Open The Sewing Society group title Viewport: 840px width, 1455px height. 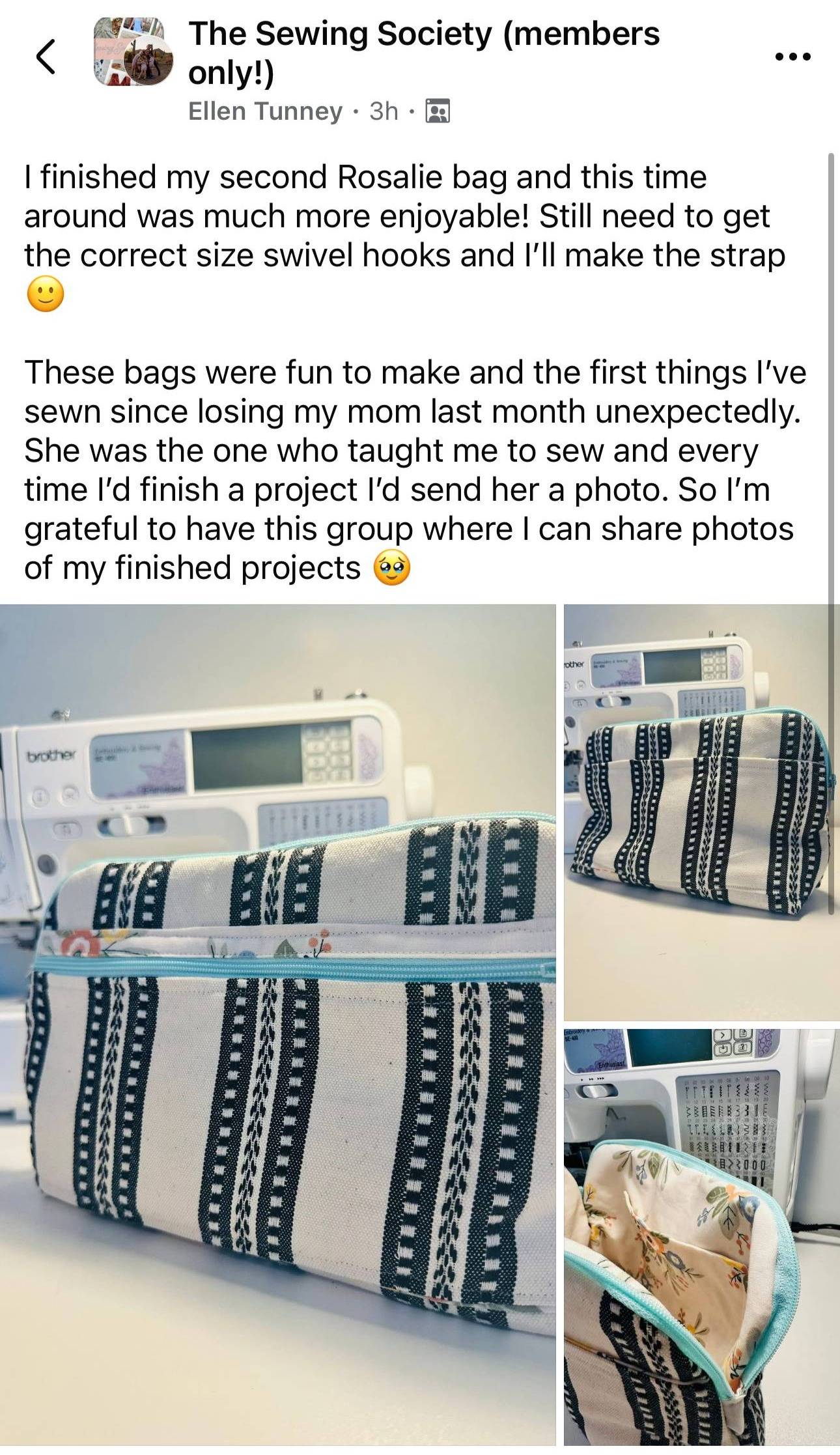[x=424, y=52]
